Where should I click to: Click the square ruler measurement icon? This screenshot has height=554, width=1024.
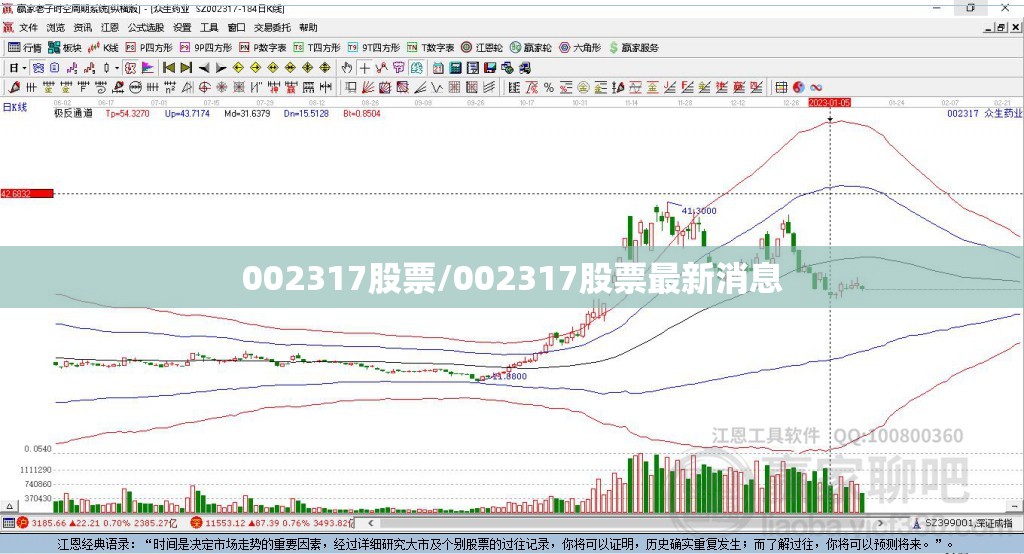(350, 87)
